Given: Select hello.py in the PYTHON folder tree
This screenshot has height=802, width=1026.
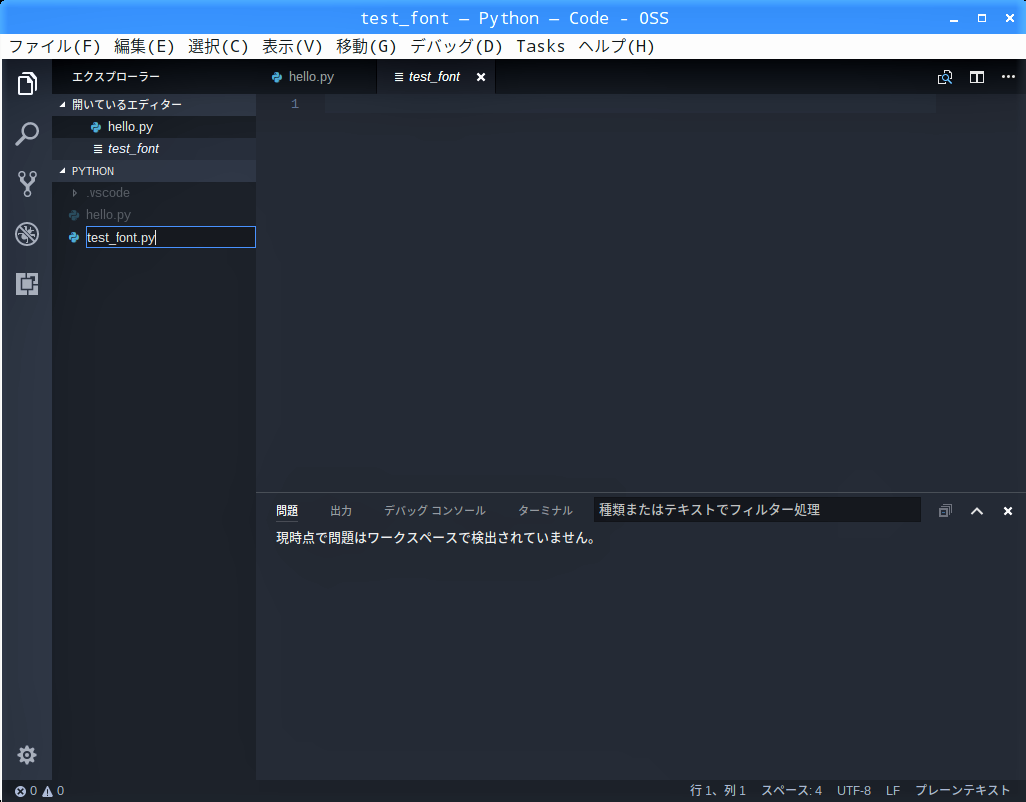Looking at the screenshot, I should (x=154, y=215).
